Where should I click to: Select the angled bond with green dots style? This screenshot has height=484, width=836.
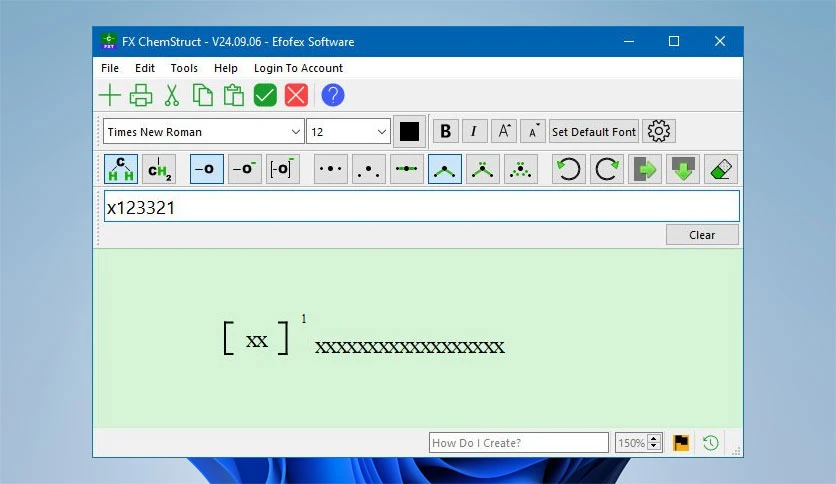(x=483, y=169)
